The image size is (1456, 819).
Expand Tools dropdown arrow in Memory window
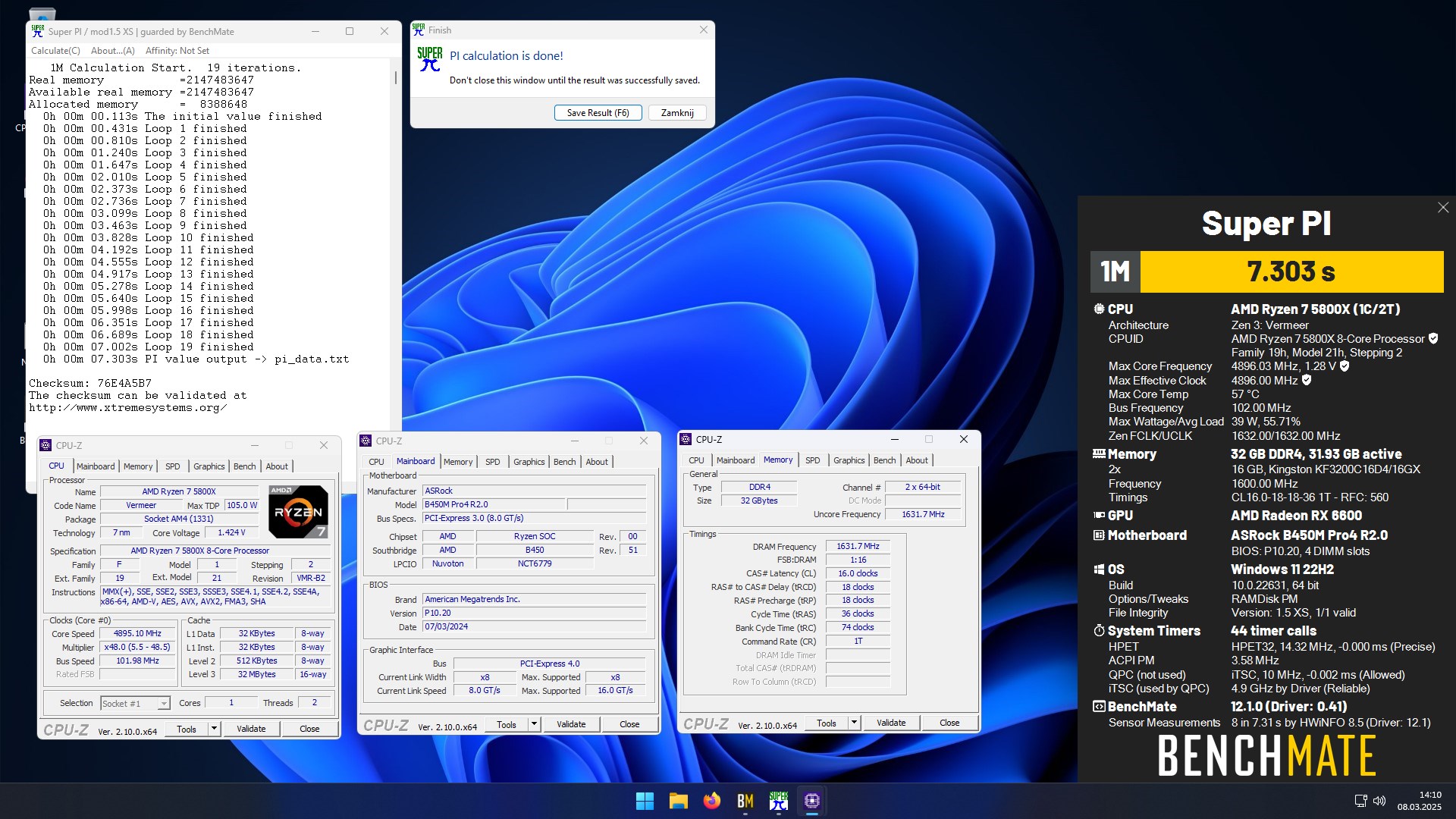[x=855, y=723]
